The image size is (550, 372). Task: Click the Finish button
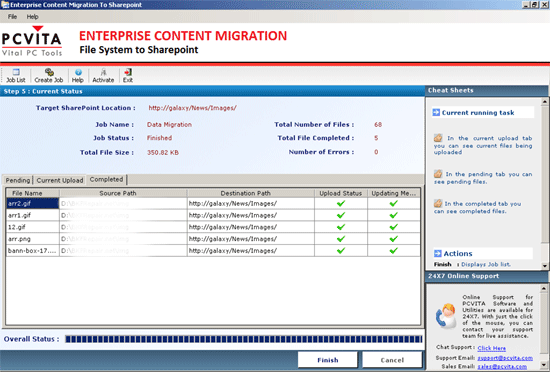(328, 360)
